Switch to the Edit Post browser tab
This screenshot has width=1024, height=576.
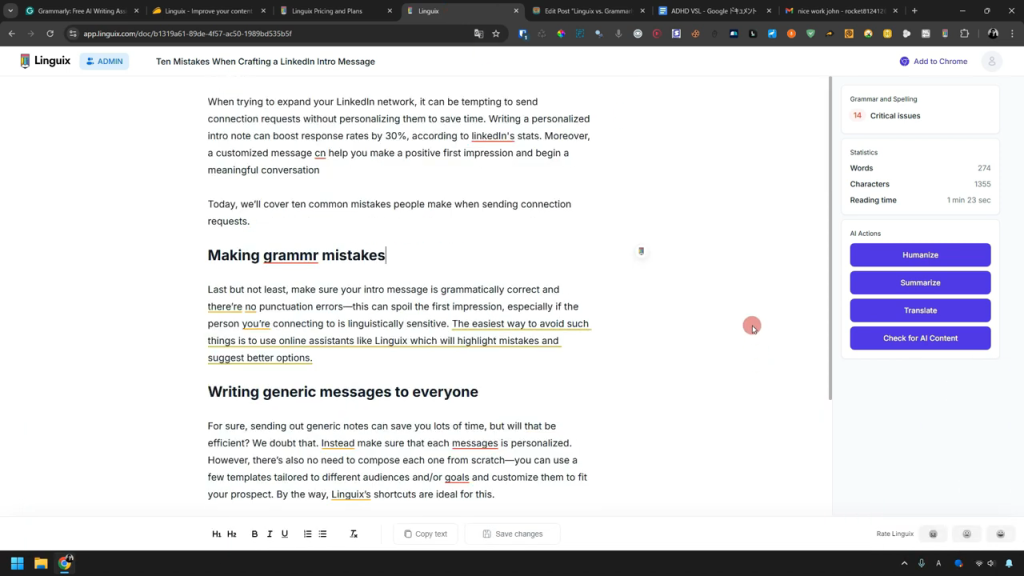click(x=588, y=11)
